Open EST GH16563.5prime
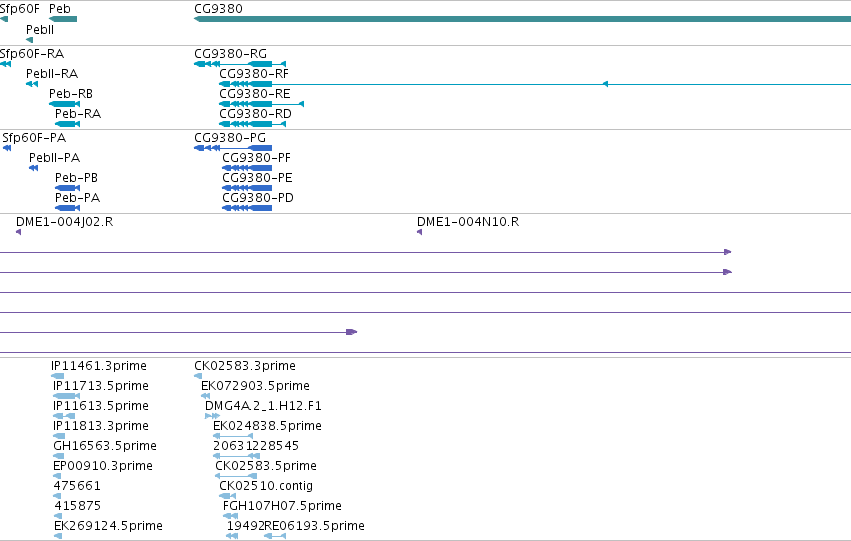 point(105,446)
